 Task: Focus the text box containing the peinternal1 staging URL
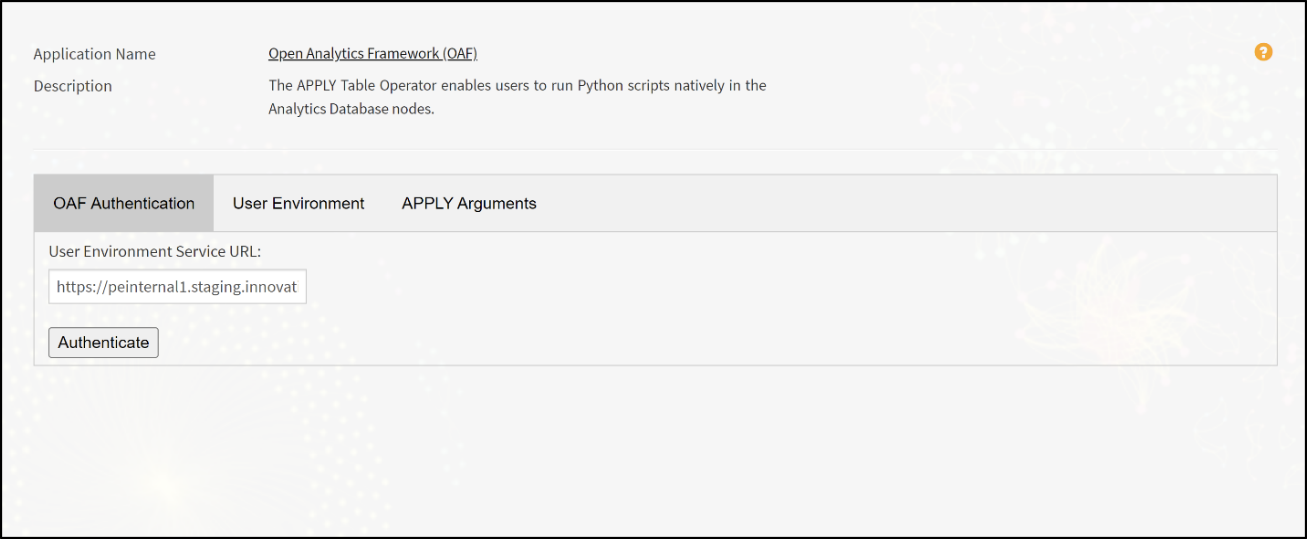coord(177,286)
